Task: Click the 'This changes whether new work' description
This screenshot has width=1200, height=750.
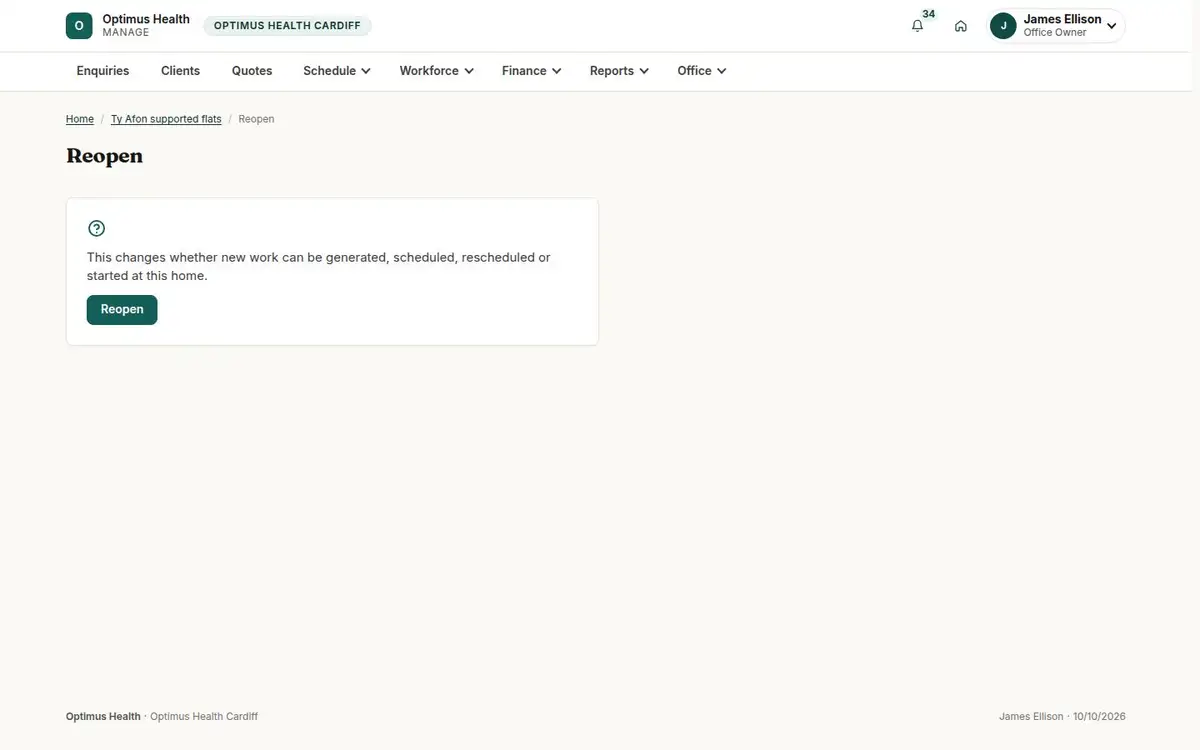Action: (x=319, y=266)
